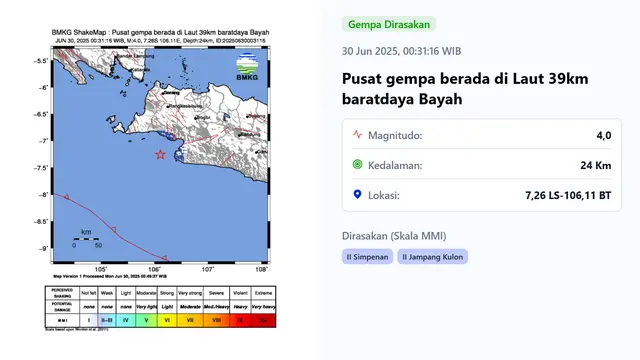Click the Severe column header in legend
This screenshot has width=640, height=360.
coord(216,293)
